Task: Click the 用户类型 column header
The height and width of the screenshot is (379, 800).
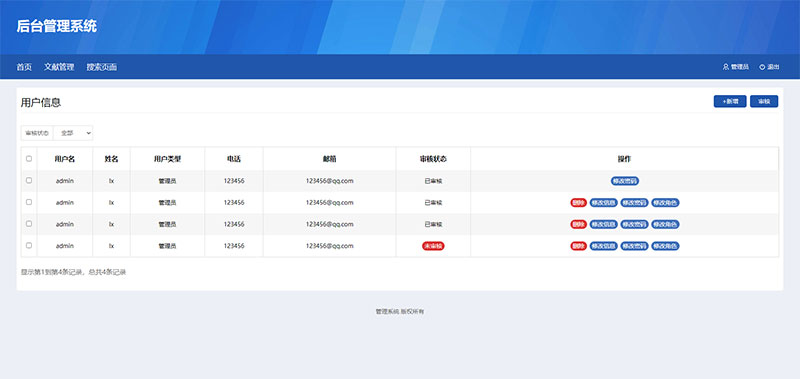Action: [167, 159]
